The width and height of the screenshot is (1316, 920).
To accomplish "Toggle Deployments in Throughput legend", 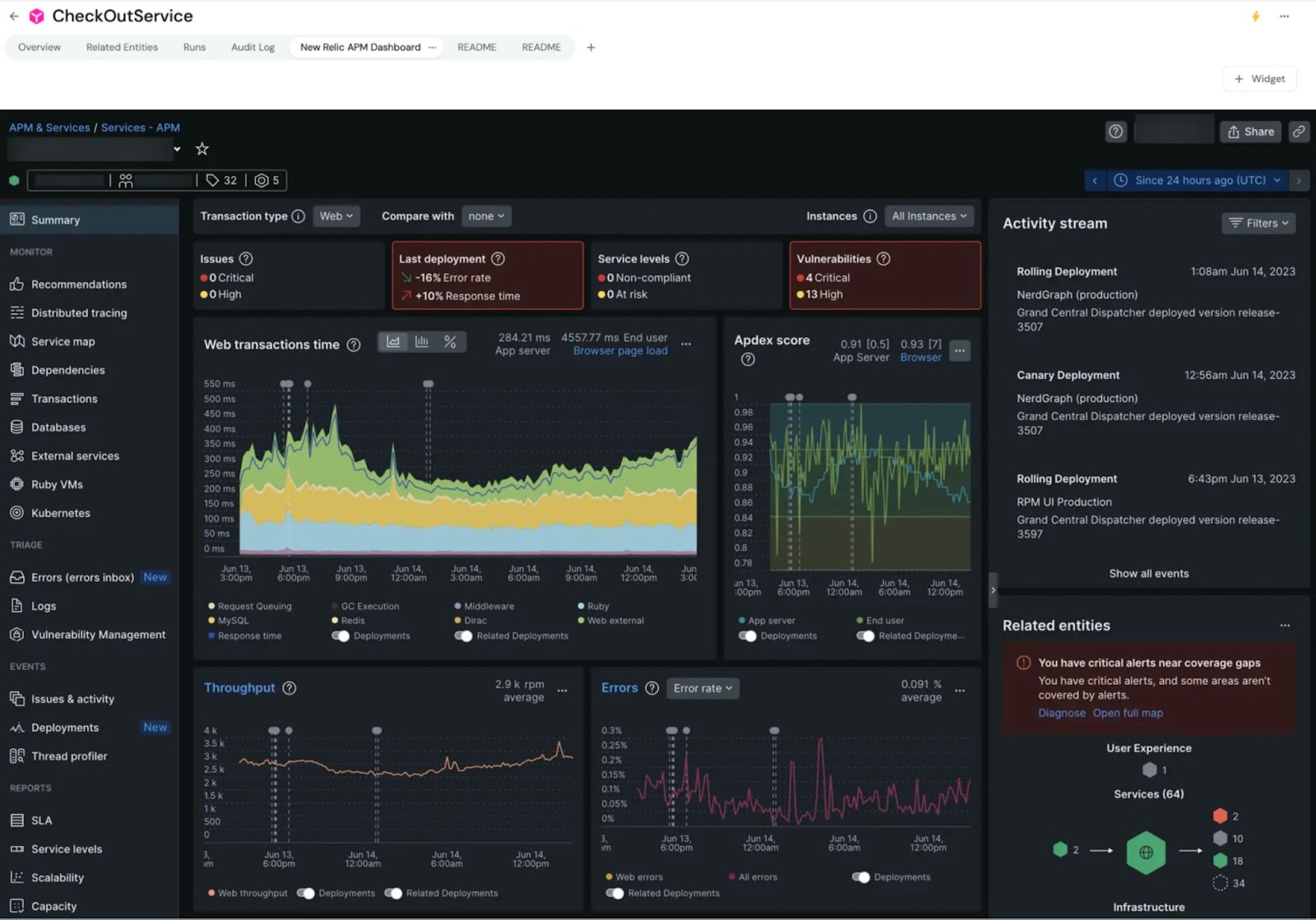I will [x=305, y=894].
